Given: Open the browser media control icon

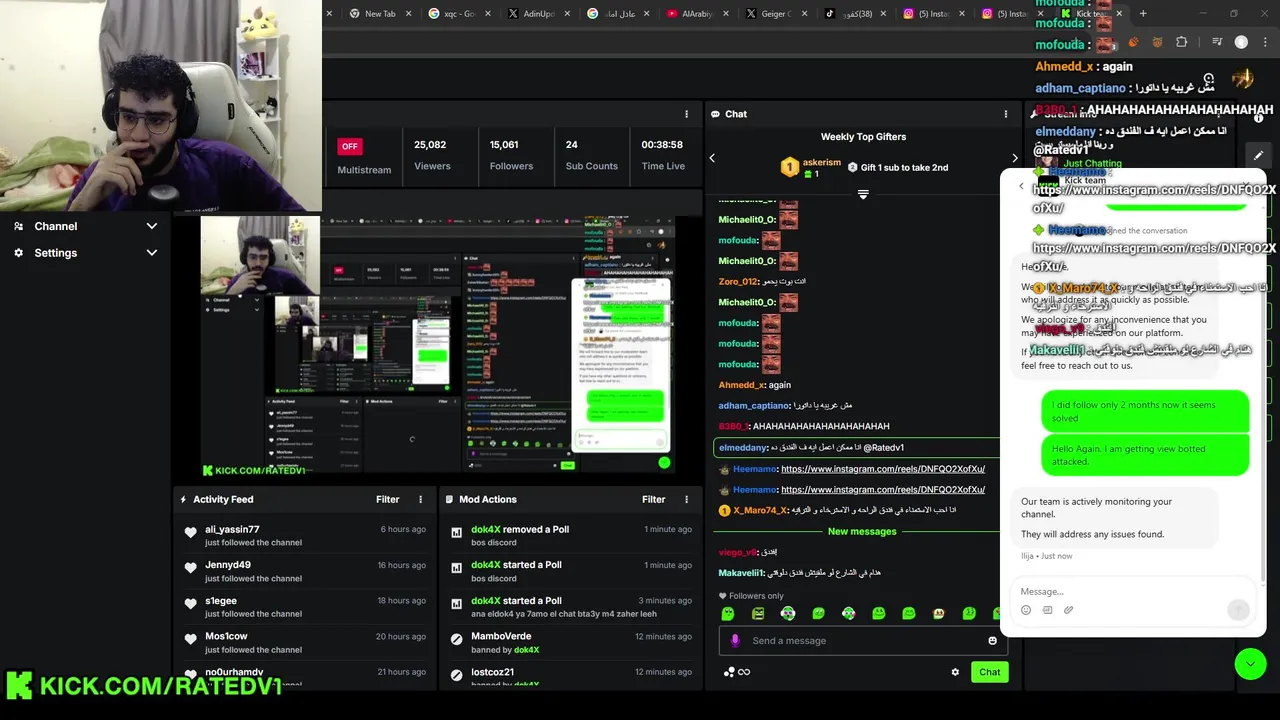Looking at the screenshot, I should pos(1217,42).
